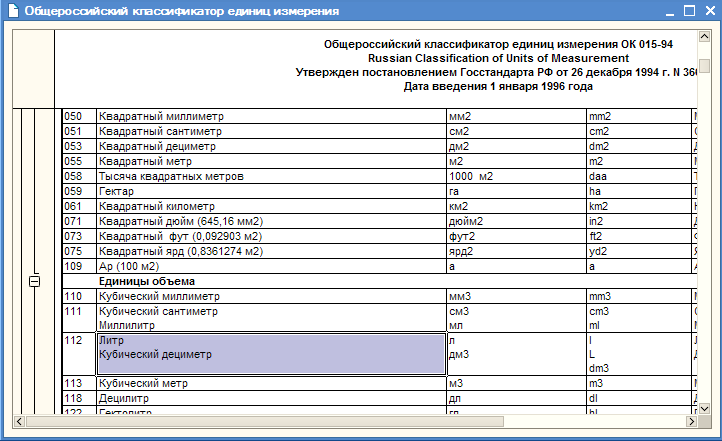Screen dimensions: 722x441
Task: Select the cell Квадратный дюйм (645,16 мм2)
Action: tap(271, 221)
